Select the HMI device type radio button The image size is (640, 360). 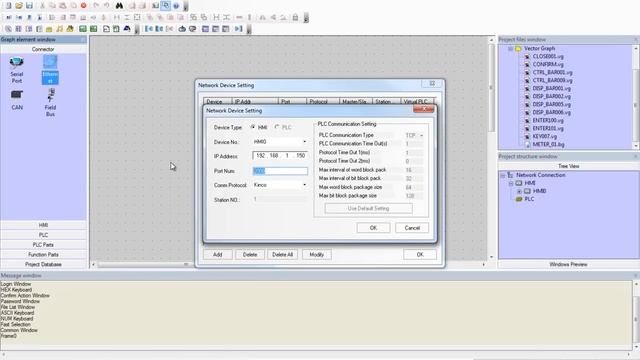point(253,127)
